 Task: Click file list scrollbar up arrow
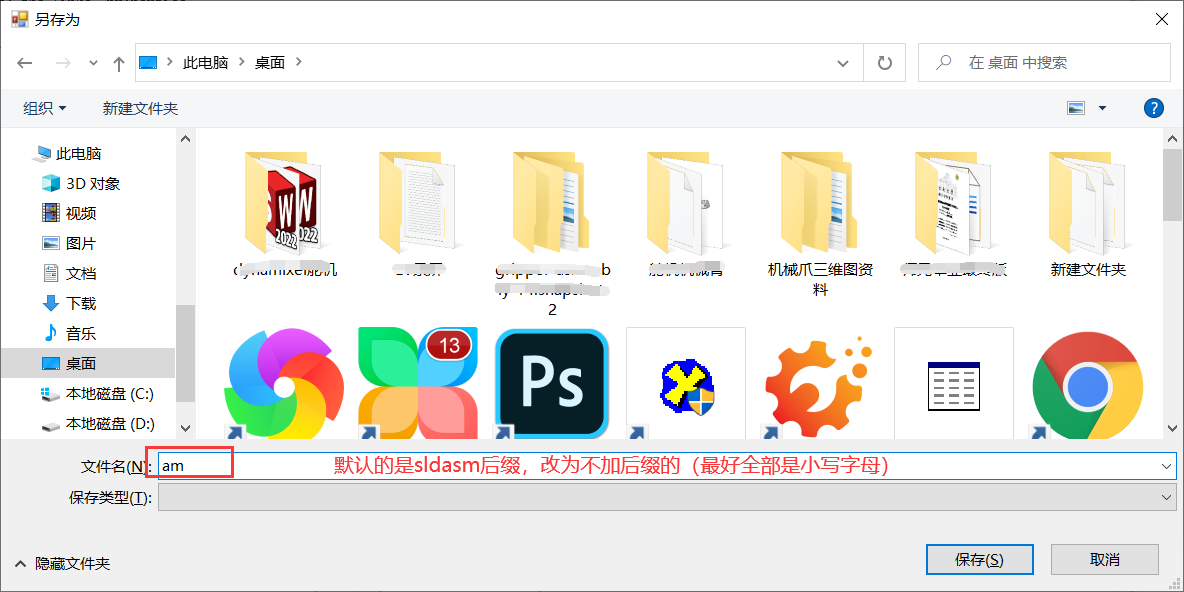pos(1171,139)
